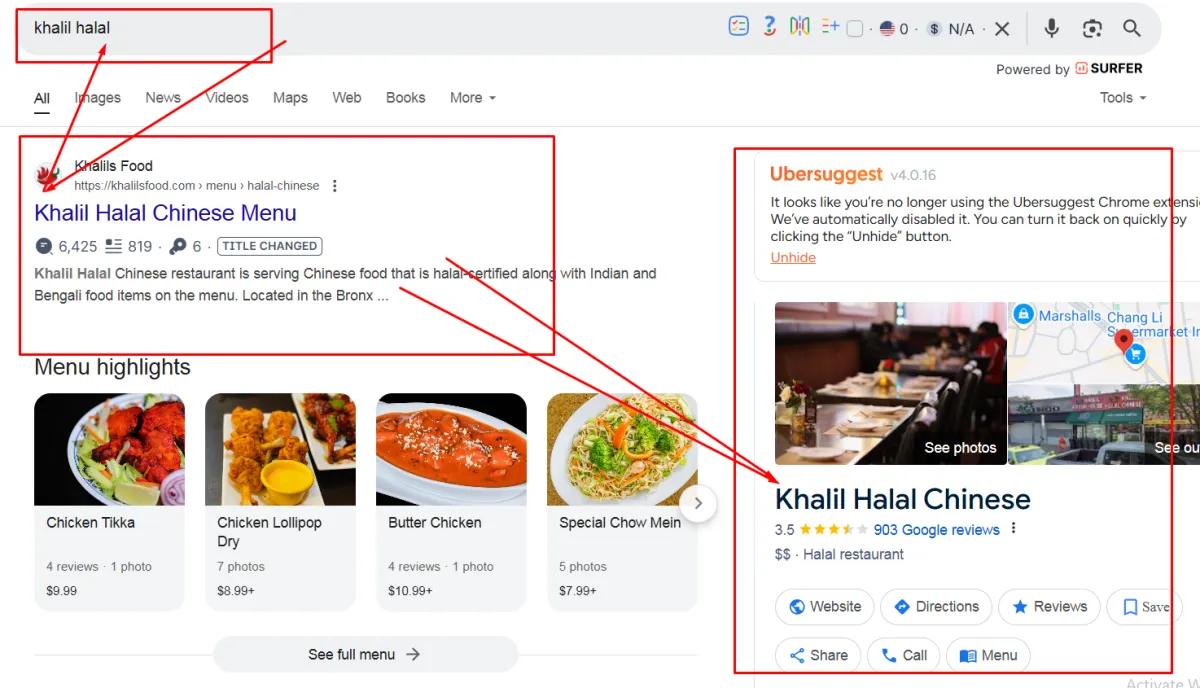
Task: Save the place with the Save button
Action: (1145, 607)
